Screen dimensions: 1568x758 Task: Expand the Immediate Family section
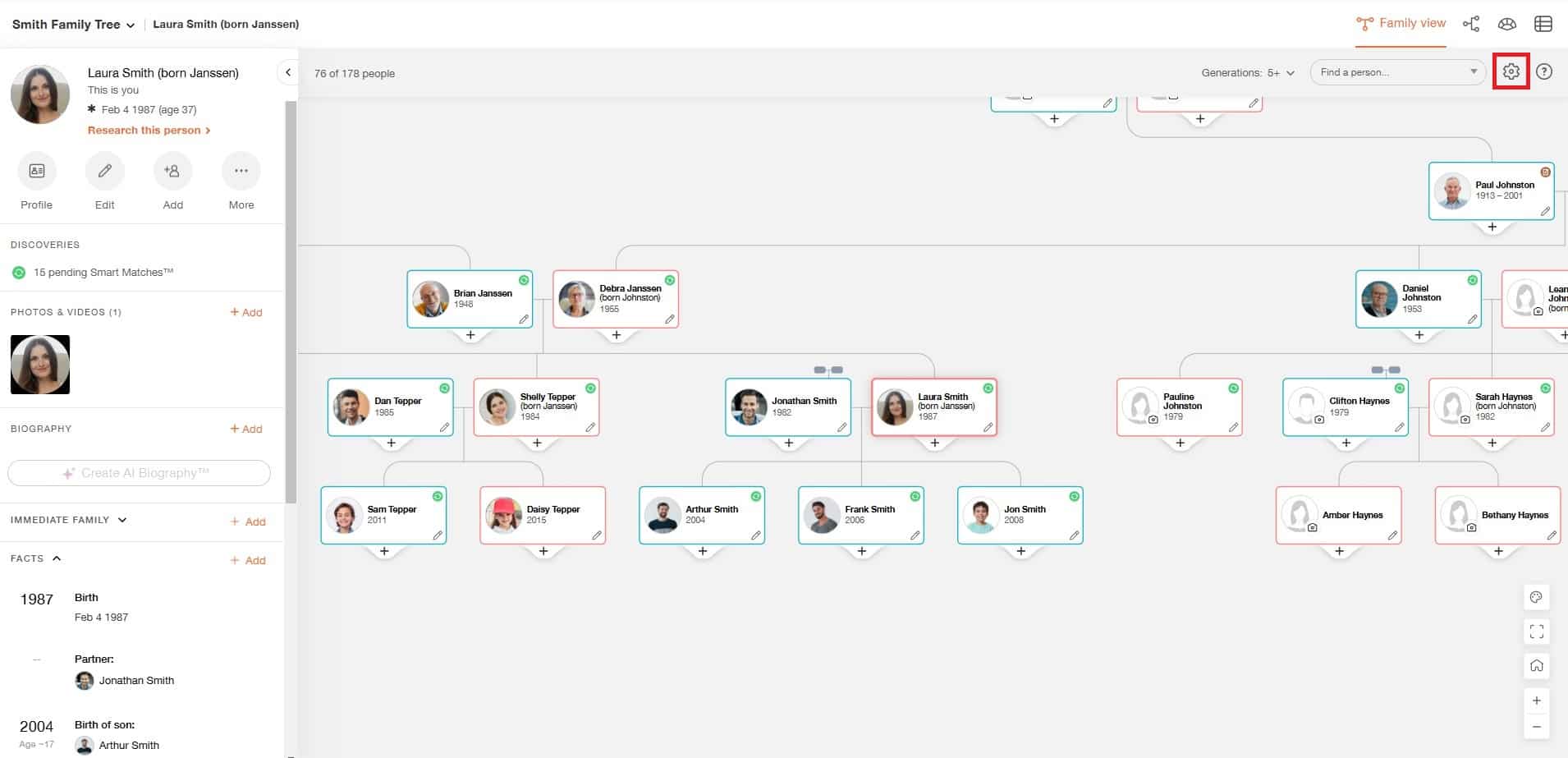point(122,520)
